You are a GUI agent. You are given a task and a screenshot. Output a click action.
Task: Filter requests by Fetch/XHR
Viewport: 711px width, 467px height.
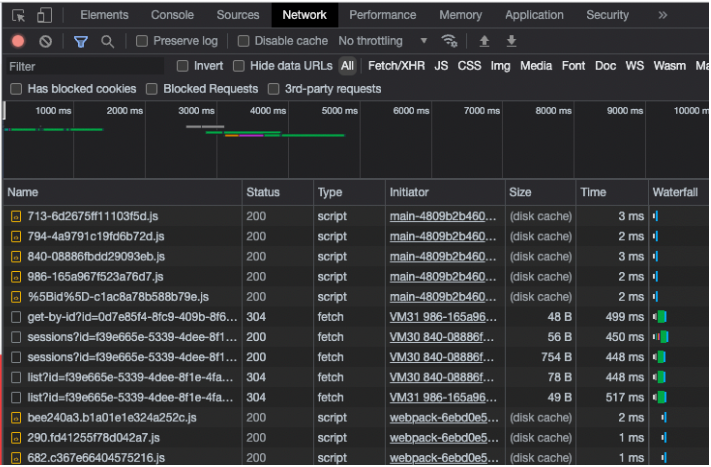(x=396, y=66)
